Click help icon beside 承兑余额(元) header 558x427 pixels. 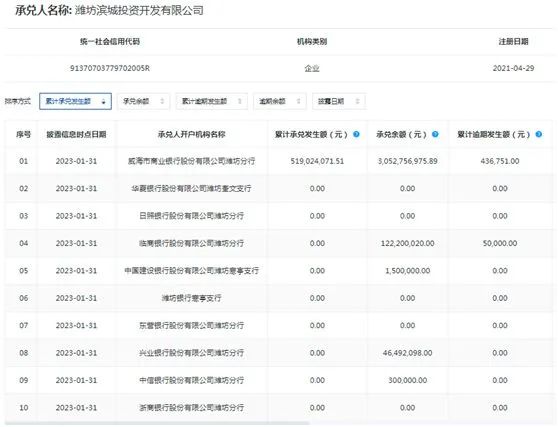[435, 134]
